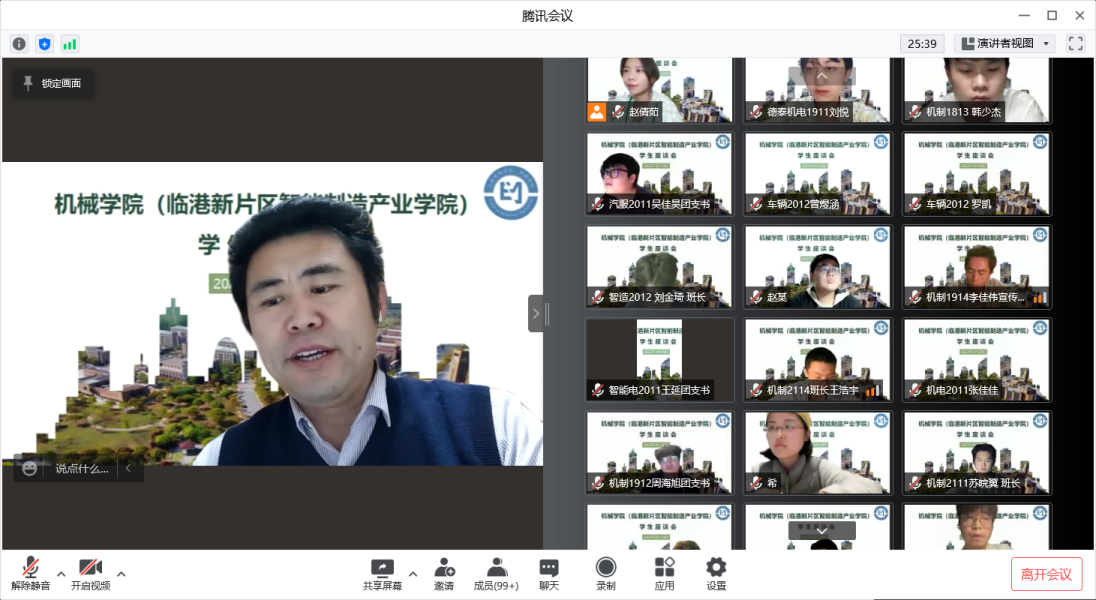Click the 离开会议 leave button

point(1046,574)
